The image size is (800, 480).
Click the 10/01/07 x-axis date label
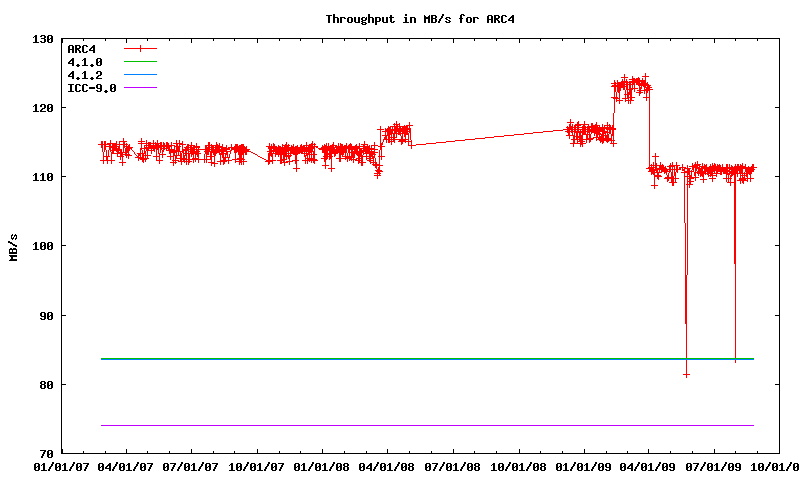click(257, 466)
